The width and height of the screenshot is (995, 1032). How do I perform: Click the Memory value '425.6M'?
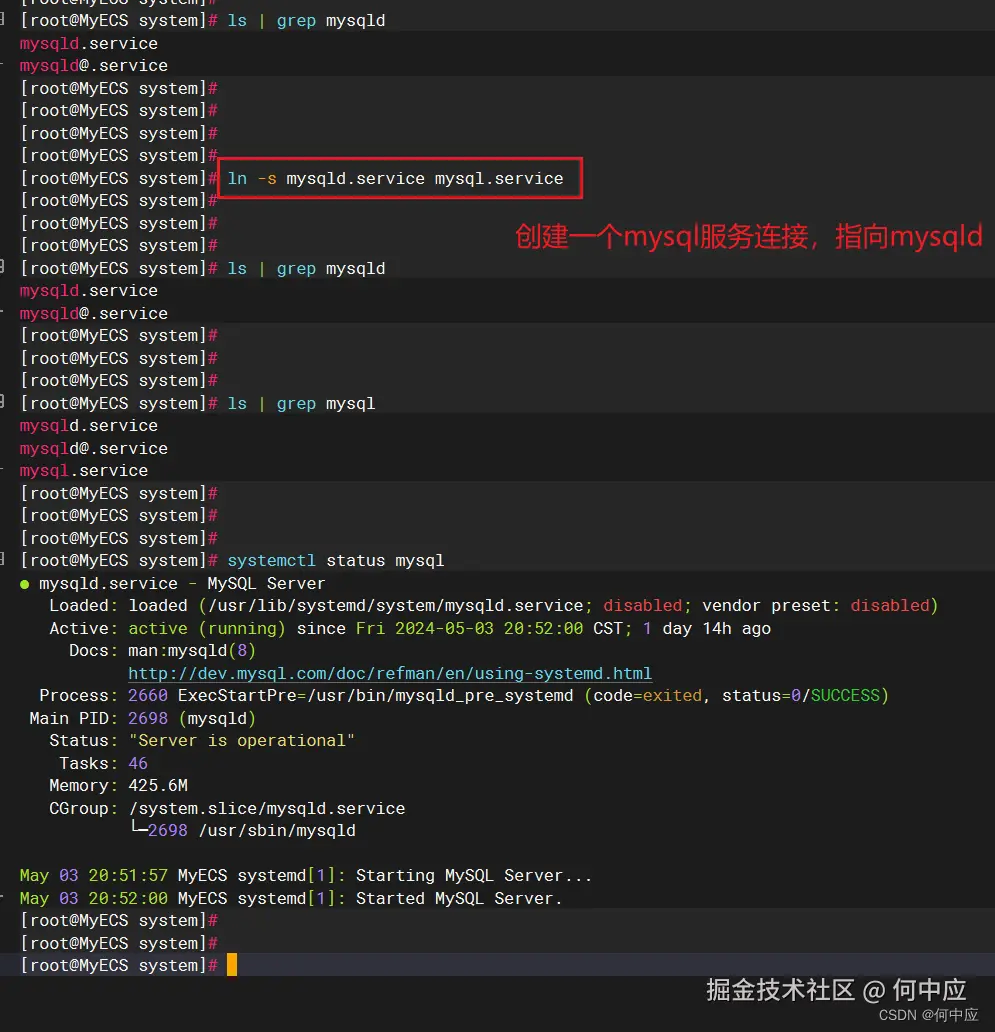pos(158,786)
